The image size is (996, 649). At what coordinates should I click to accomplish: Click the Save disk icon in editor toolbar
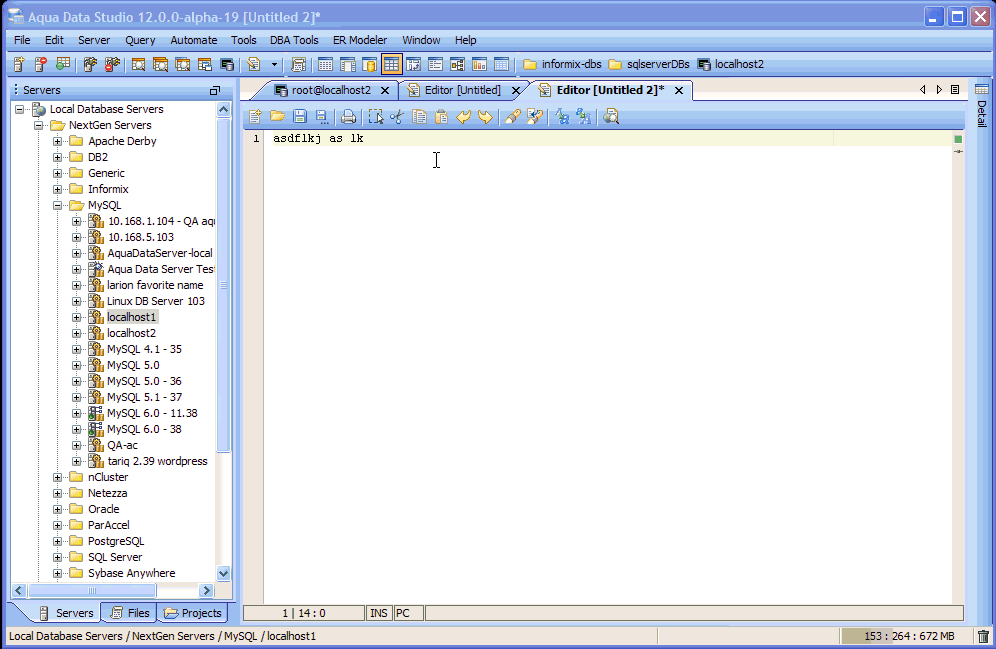(300, 116)
